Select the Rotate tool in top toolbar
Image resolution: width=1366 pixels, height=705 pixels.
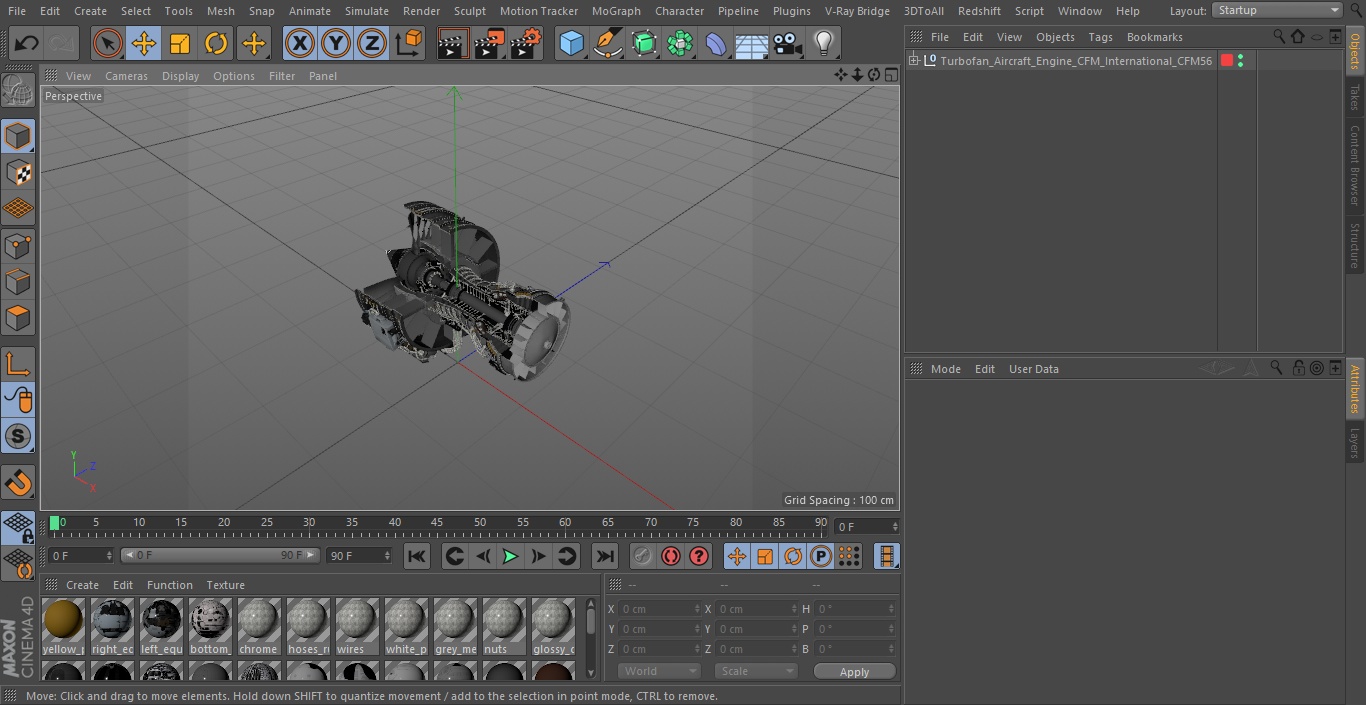216,43
